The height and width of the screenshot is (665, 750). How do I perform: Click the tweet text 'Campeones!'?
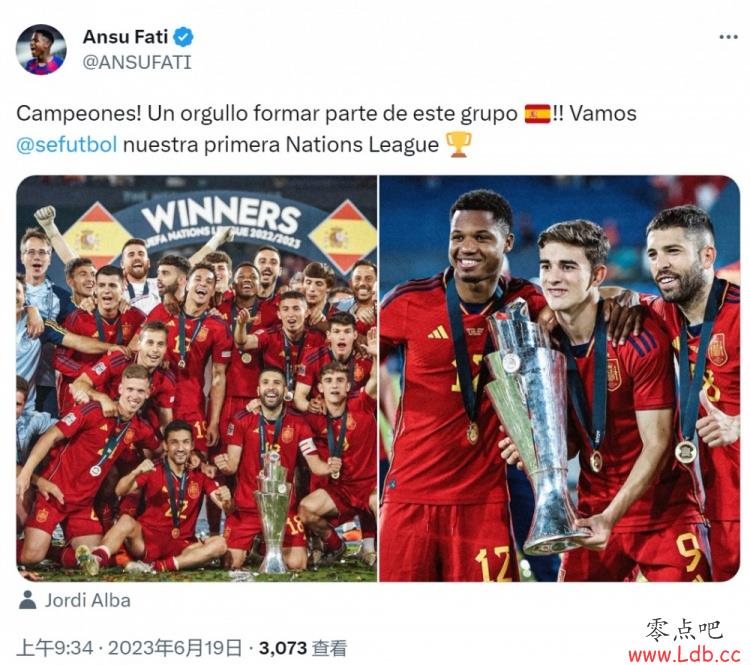click(79, 114)
